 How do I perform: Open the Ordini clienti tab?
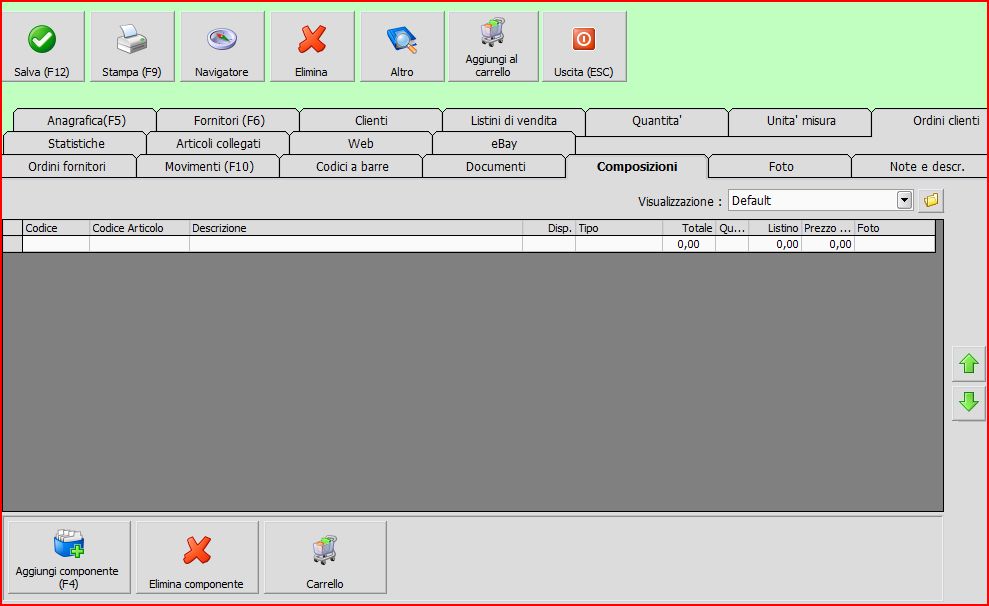click(931, 120)
